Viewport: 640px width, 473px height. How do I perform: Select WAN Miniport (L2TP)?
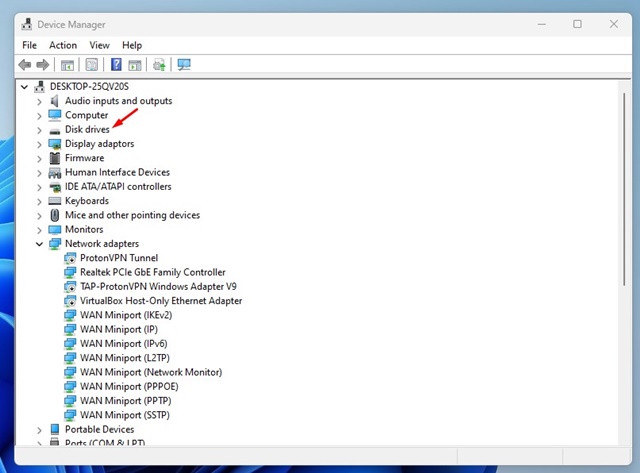coord(125,358)
